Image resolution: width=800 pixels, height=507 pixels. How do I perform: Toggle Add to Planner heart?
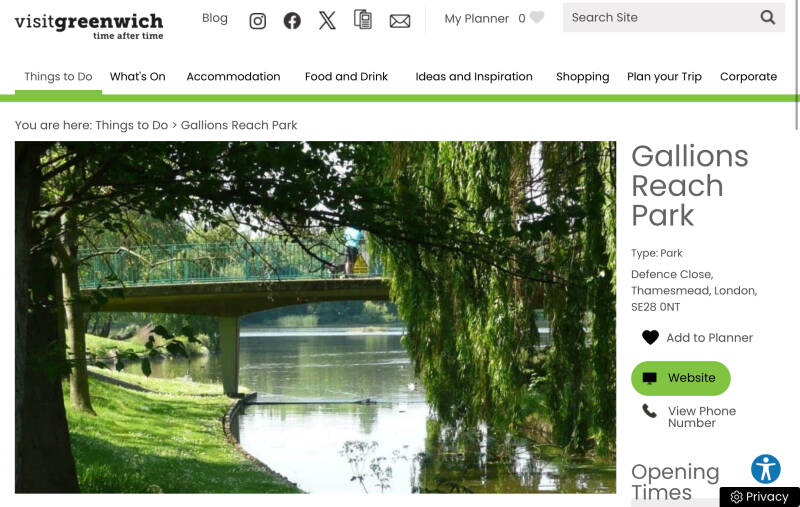[x=651, y=338]
